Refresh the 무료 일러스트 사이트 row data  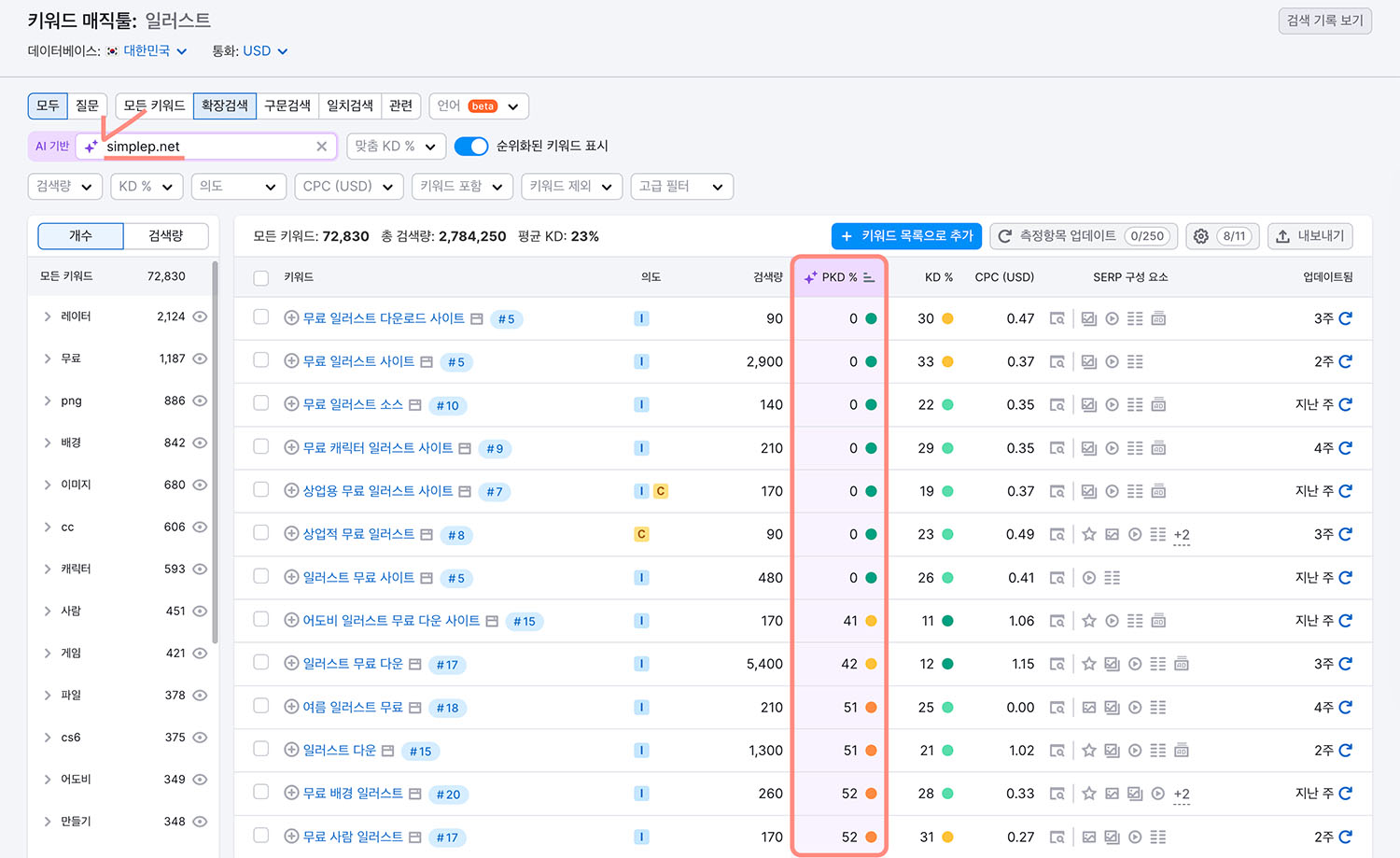click(x=1345, y=361)
